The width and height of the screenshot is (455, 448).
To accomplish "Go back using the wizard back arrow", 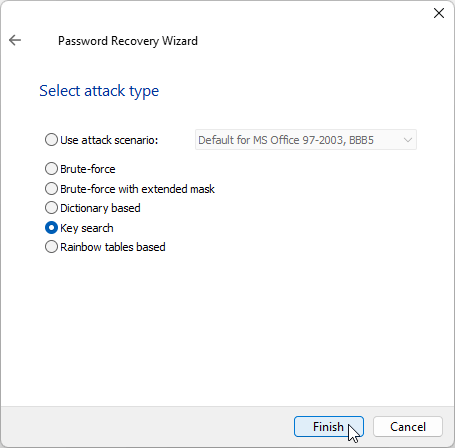I will coord(15,40).
